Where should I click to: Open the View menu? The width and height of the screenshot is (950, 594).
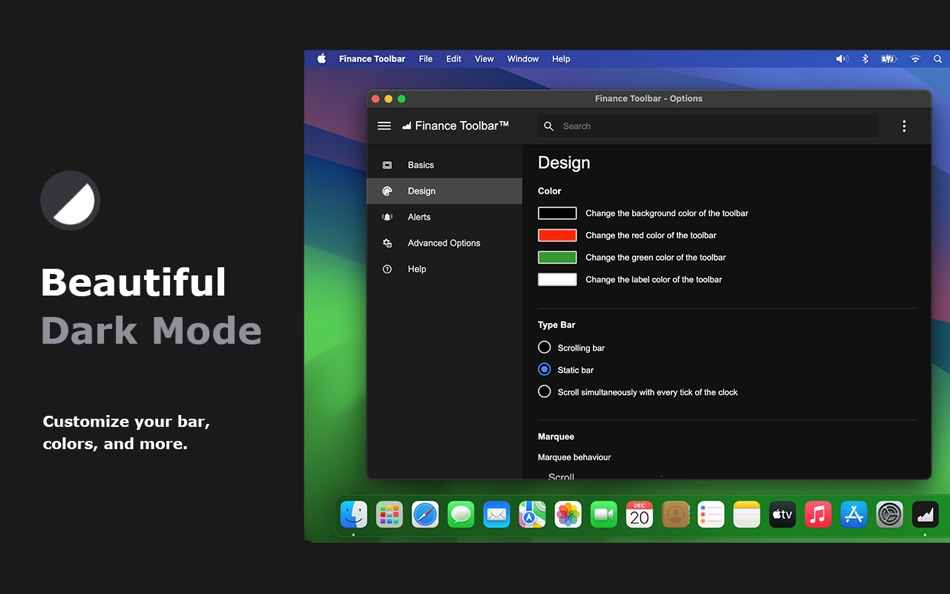coord(484,59)
